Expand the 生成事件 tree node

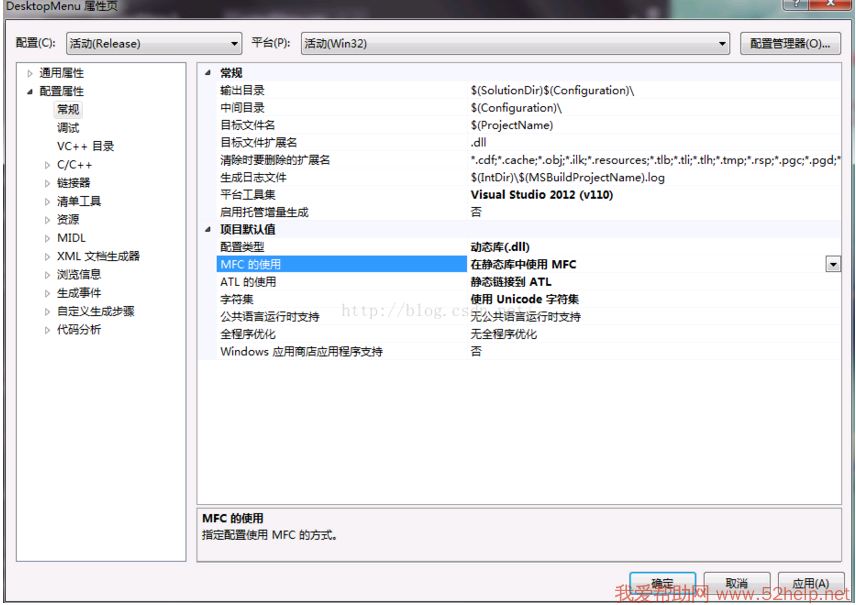pos(47,293)
